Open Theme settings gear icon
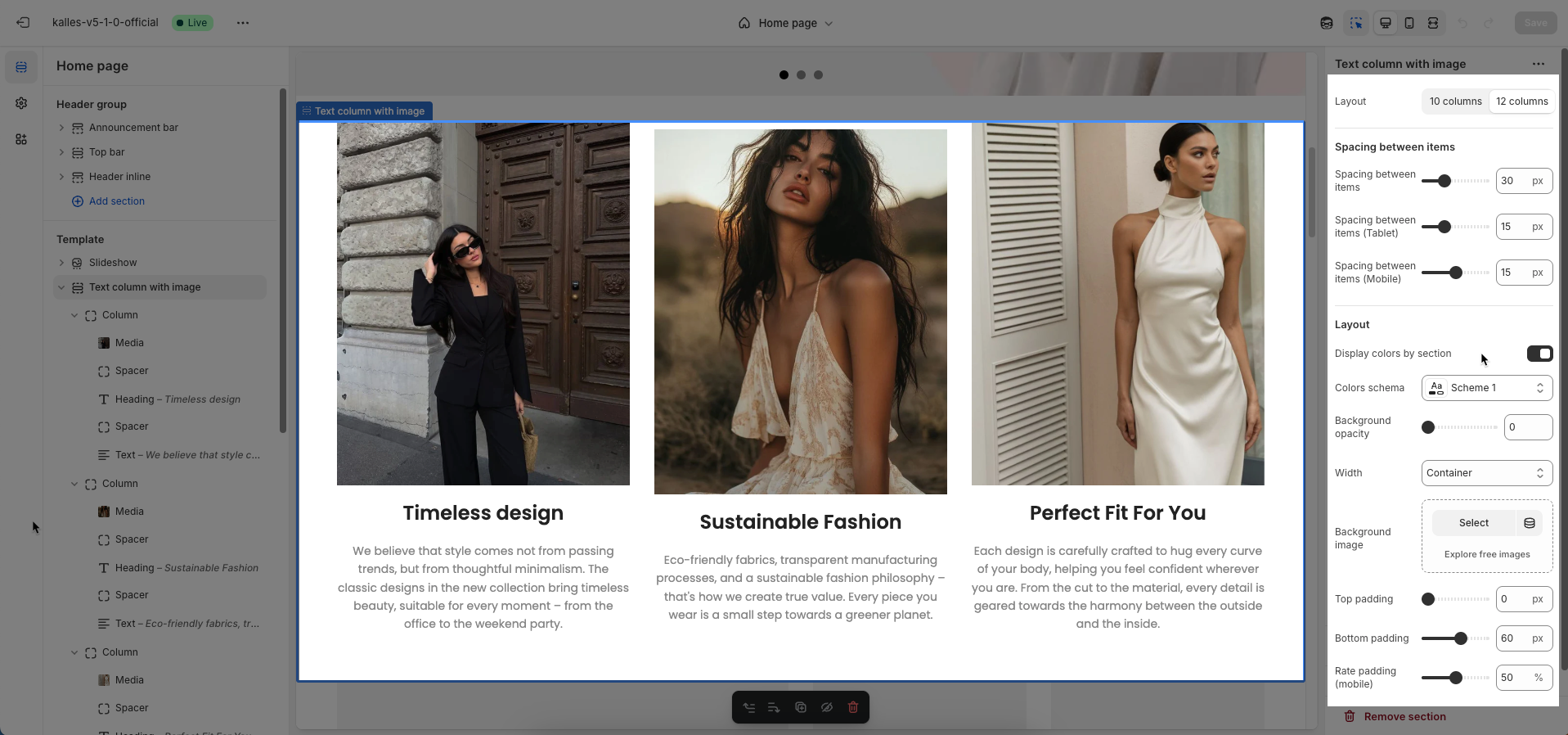 21,103
